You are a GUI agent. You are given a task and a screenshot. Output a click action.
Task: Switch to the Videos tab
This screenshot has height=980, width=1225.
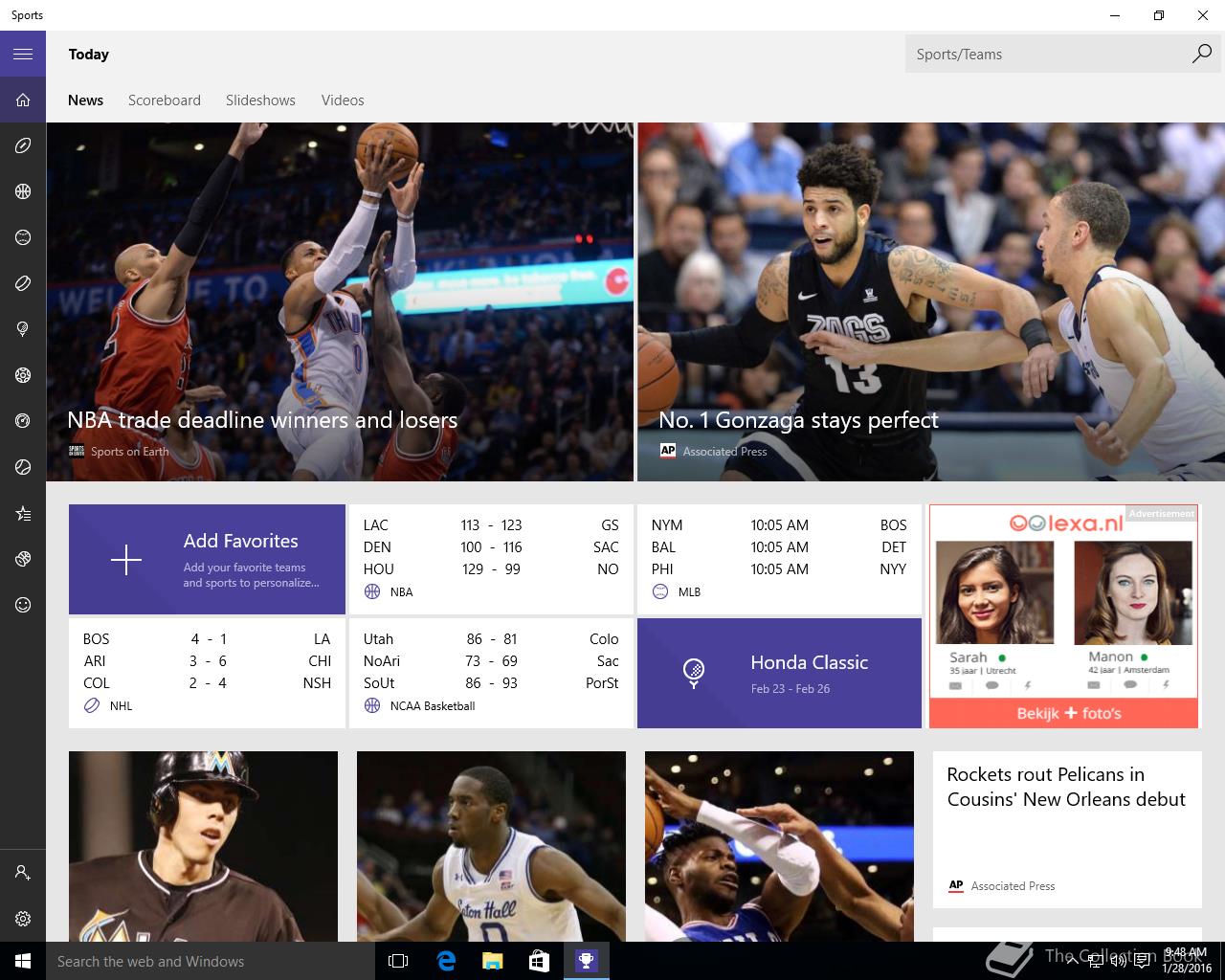tap(343, 100)
